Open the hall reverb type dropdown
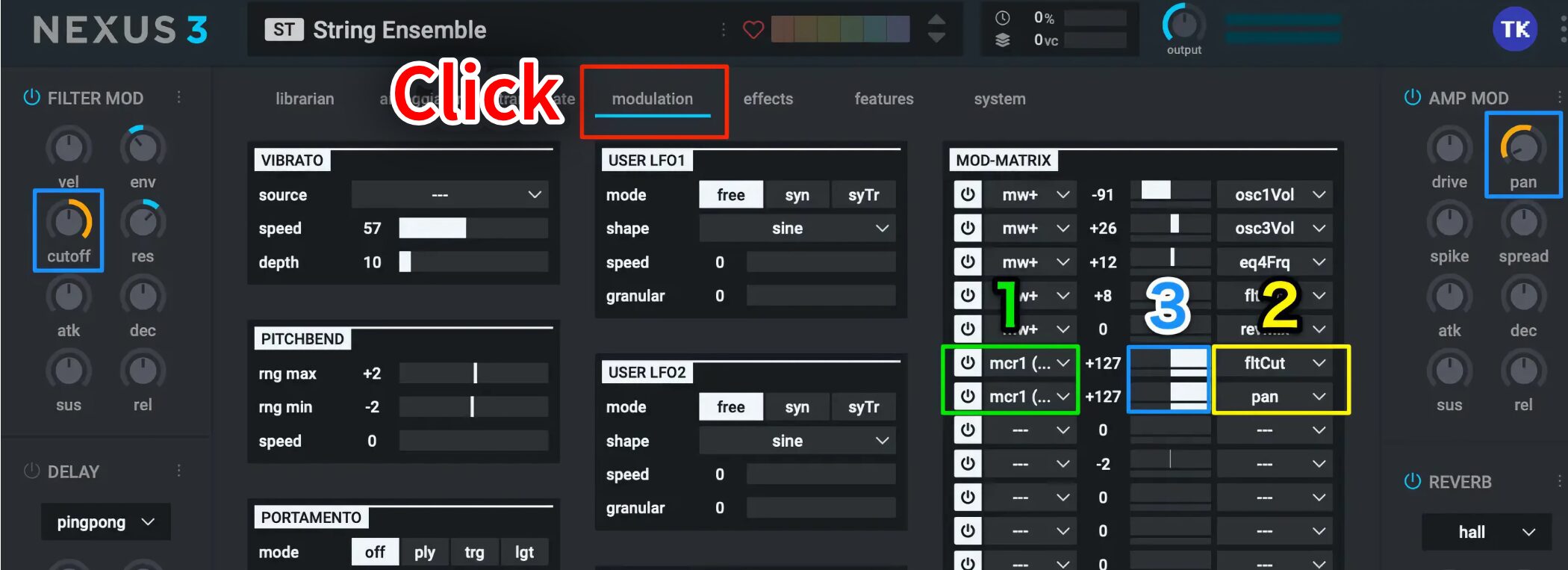The height and width of the screenshot is (570, 1568). (x=1486, y=532)
